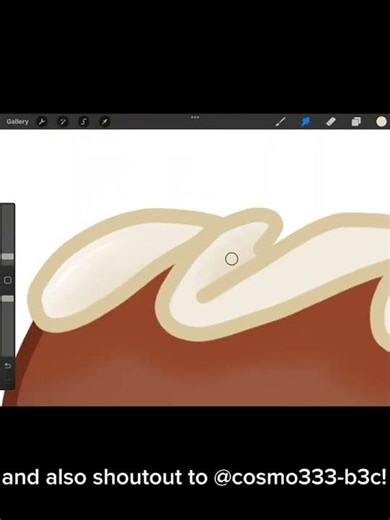Screen dimensions: 390x520
Task: Click the brush size slider handle
Action: pyautogui.click(x=8, y=256)
